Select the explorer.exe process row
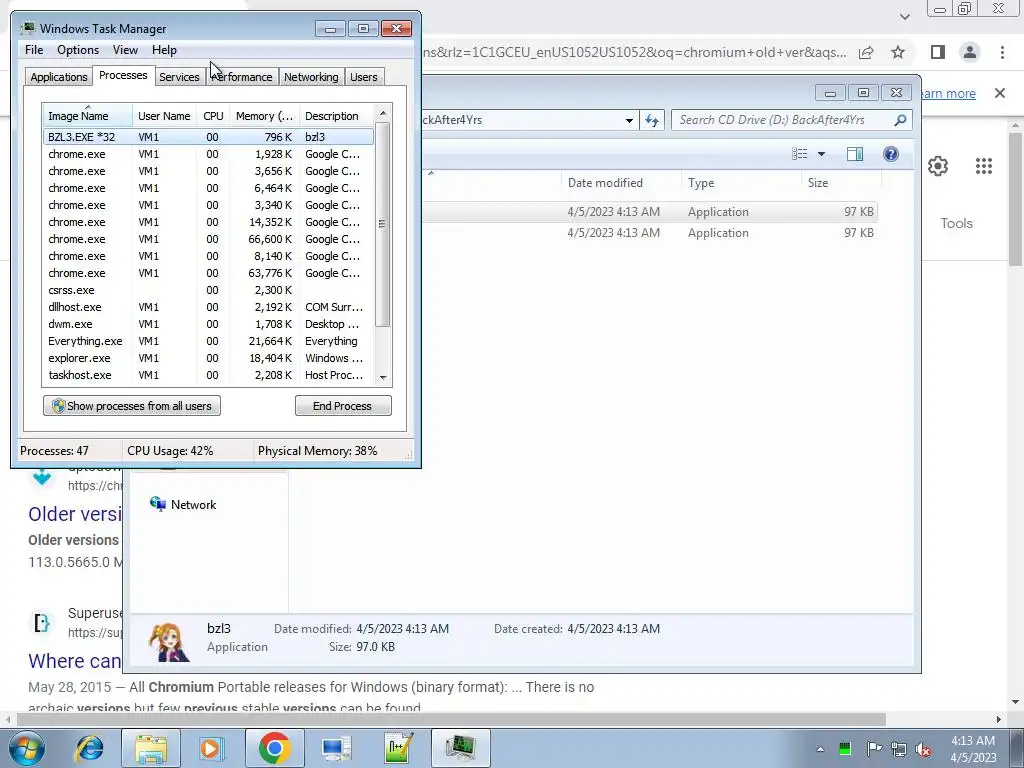Screen dimensions: 1024x768 point(208,358)
